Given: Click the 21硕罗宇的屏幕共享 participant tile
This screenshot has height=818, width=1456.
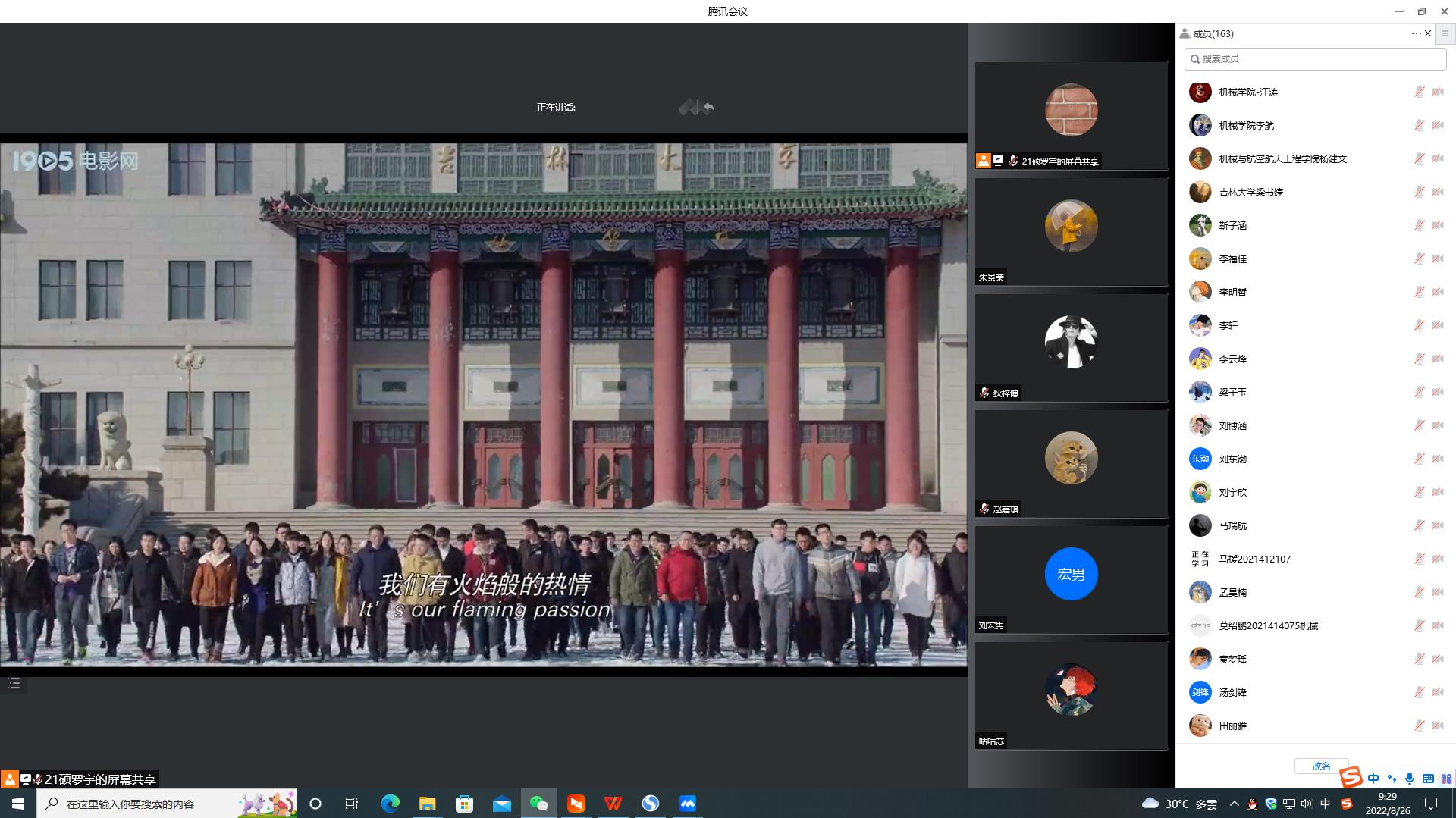Looking at the screenshot, I should 1071,115.
